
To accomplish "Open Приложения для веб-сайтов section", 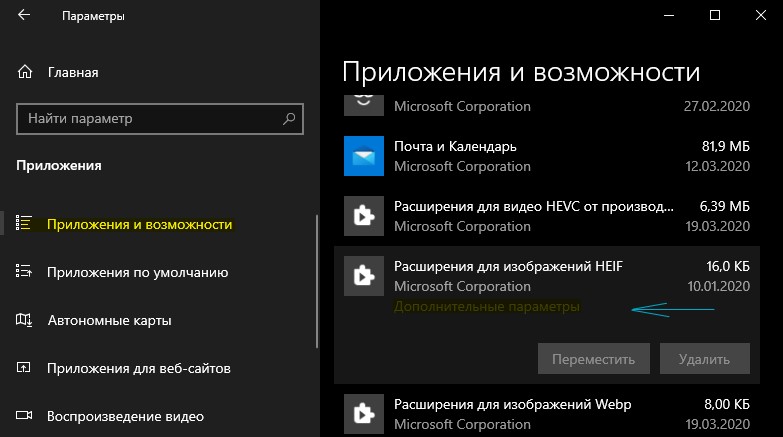I will point(139,368).
